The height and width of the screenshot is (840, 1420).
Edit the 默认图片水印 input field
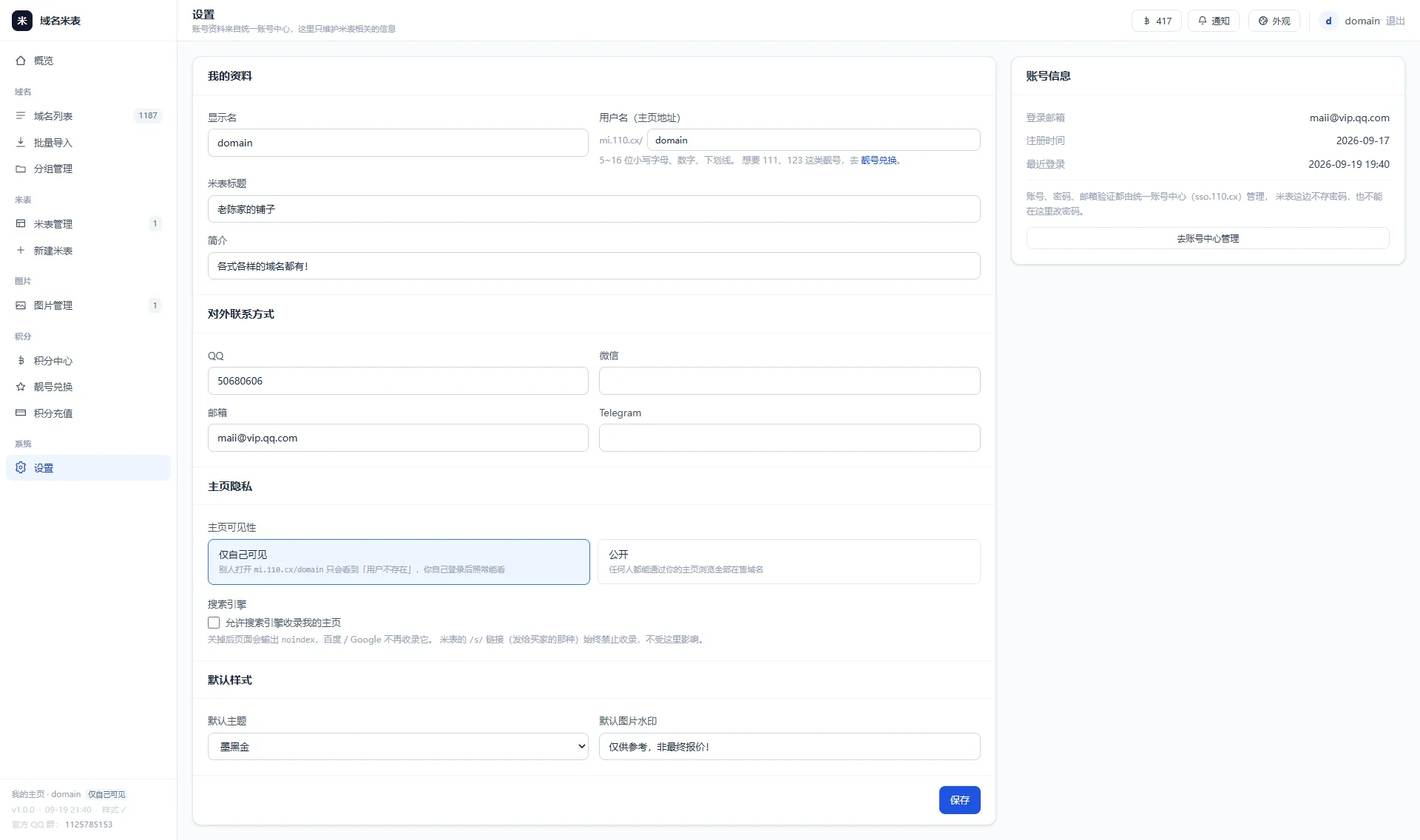click(x=789, y=747)
